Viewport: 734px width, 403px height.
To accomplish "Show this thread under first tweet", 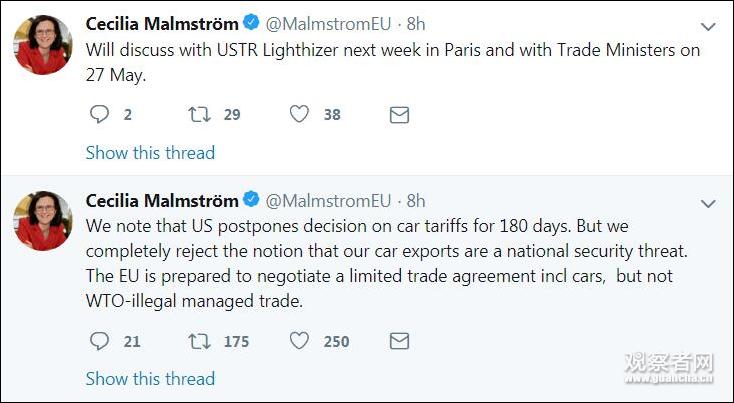I will (150, 153).
